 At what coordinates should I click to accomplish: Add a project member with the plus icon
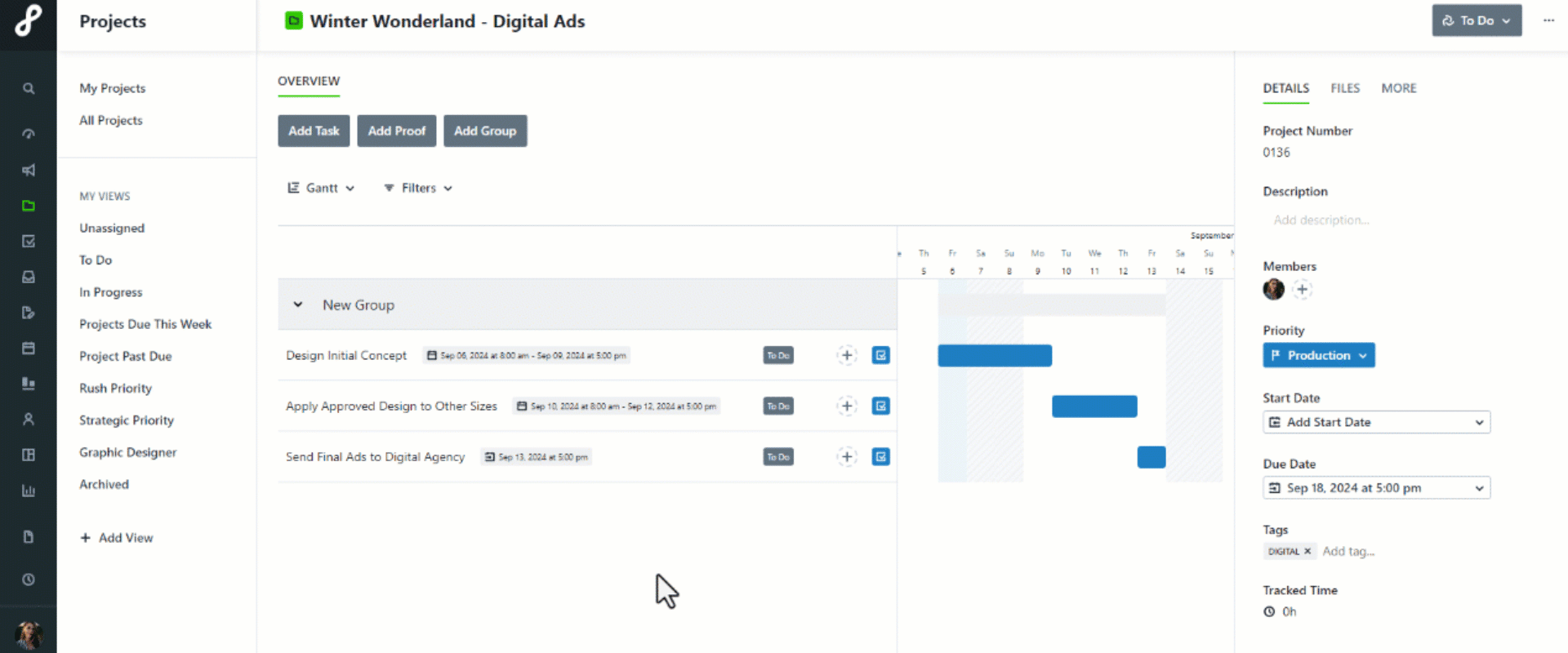pos(1303,289)
